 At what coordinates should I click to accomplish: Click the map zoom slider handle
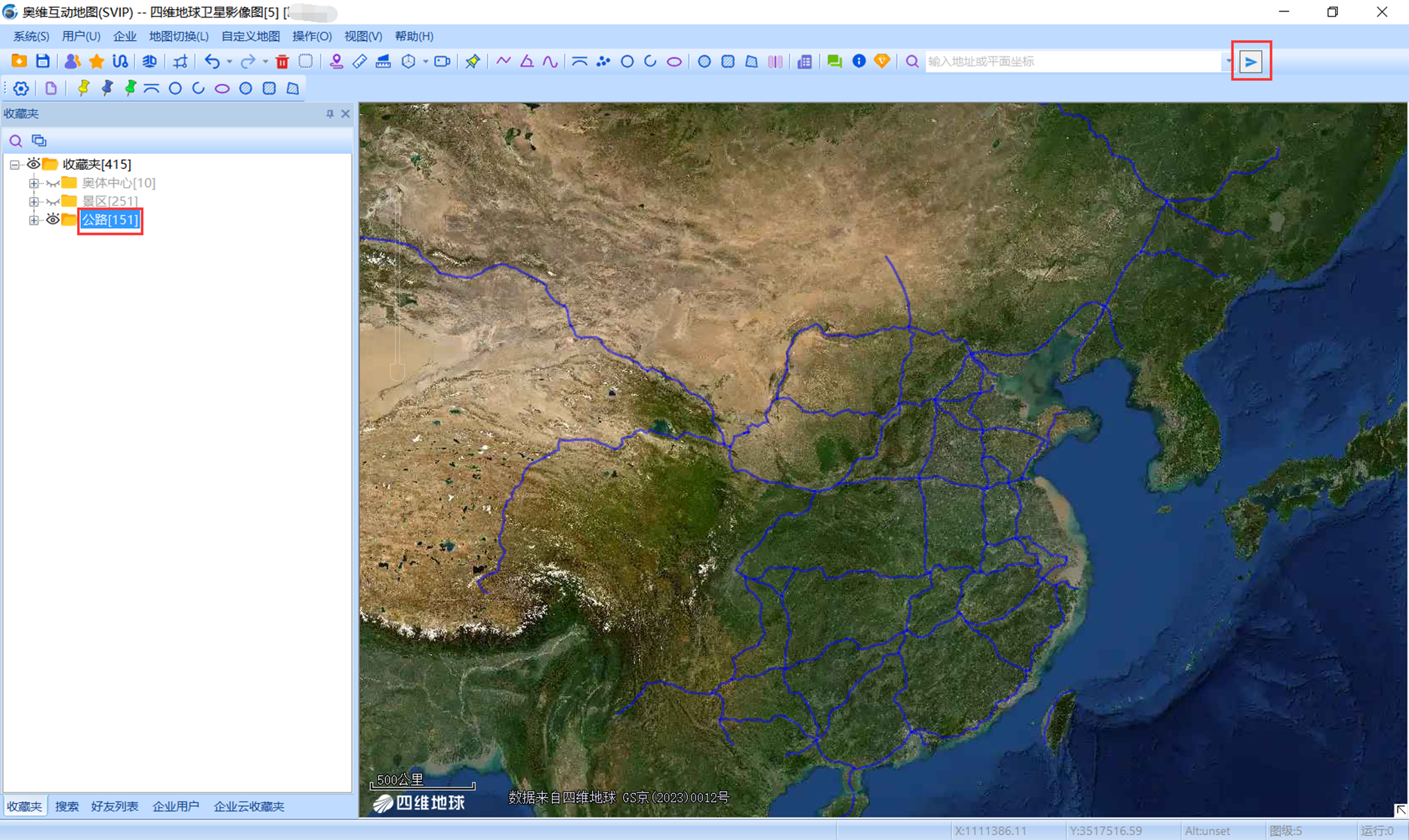pyautogui.click(x=397, y=371)
